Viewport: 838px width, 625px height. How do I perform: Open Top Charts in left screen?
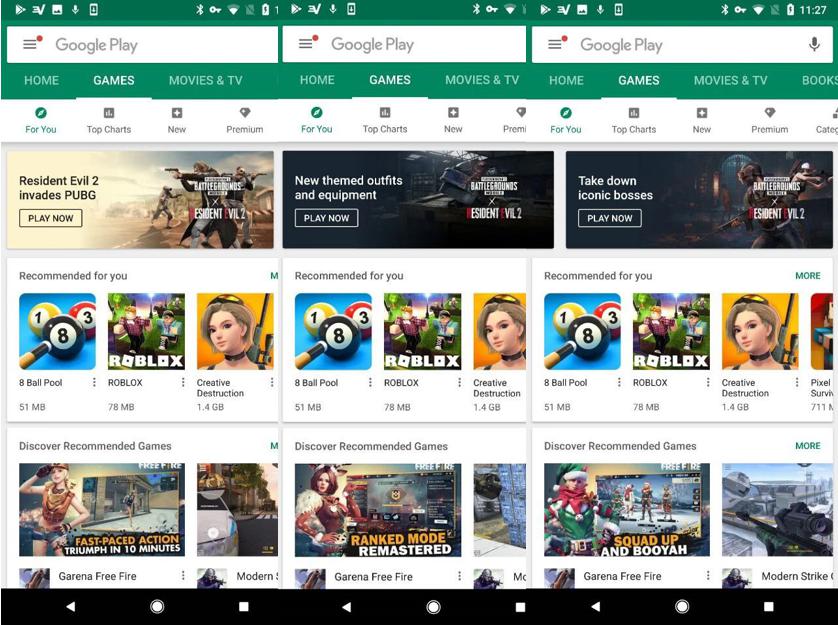pyautogui.click(x=109, y=121)
